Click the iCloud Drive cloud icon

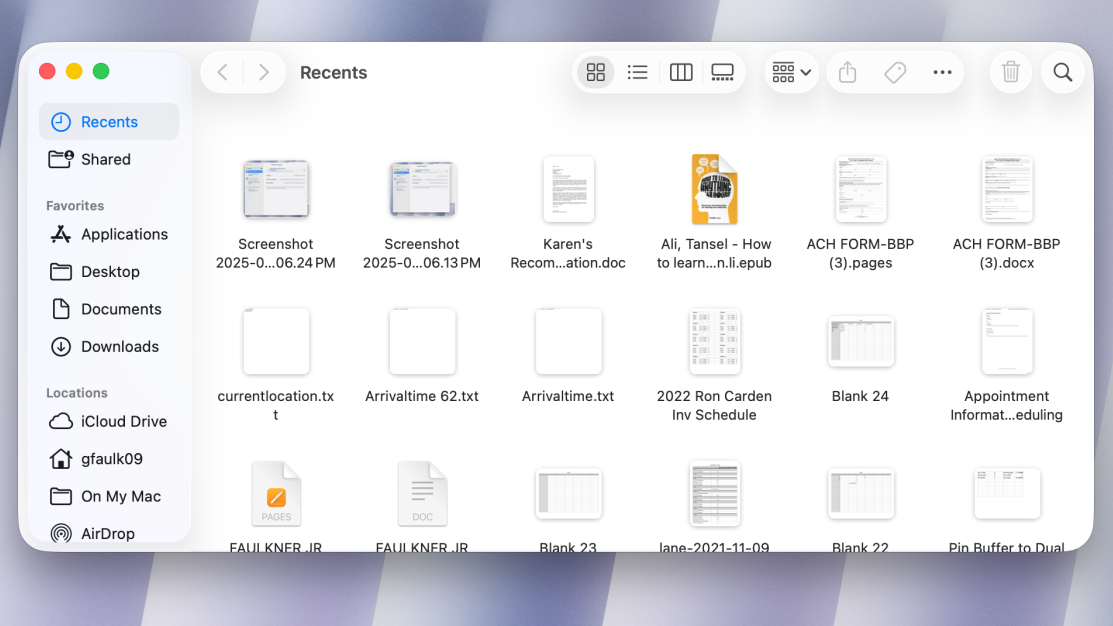(x=61, y=422)
